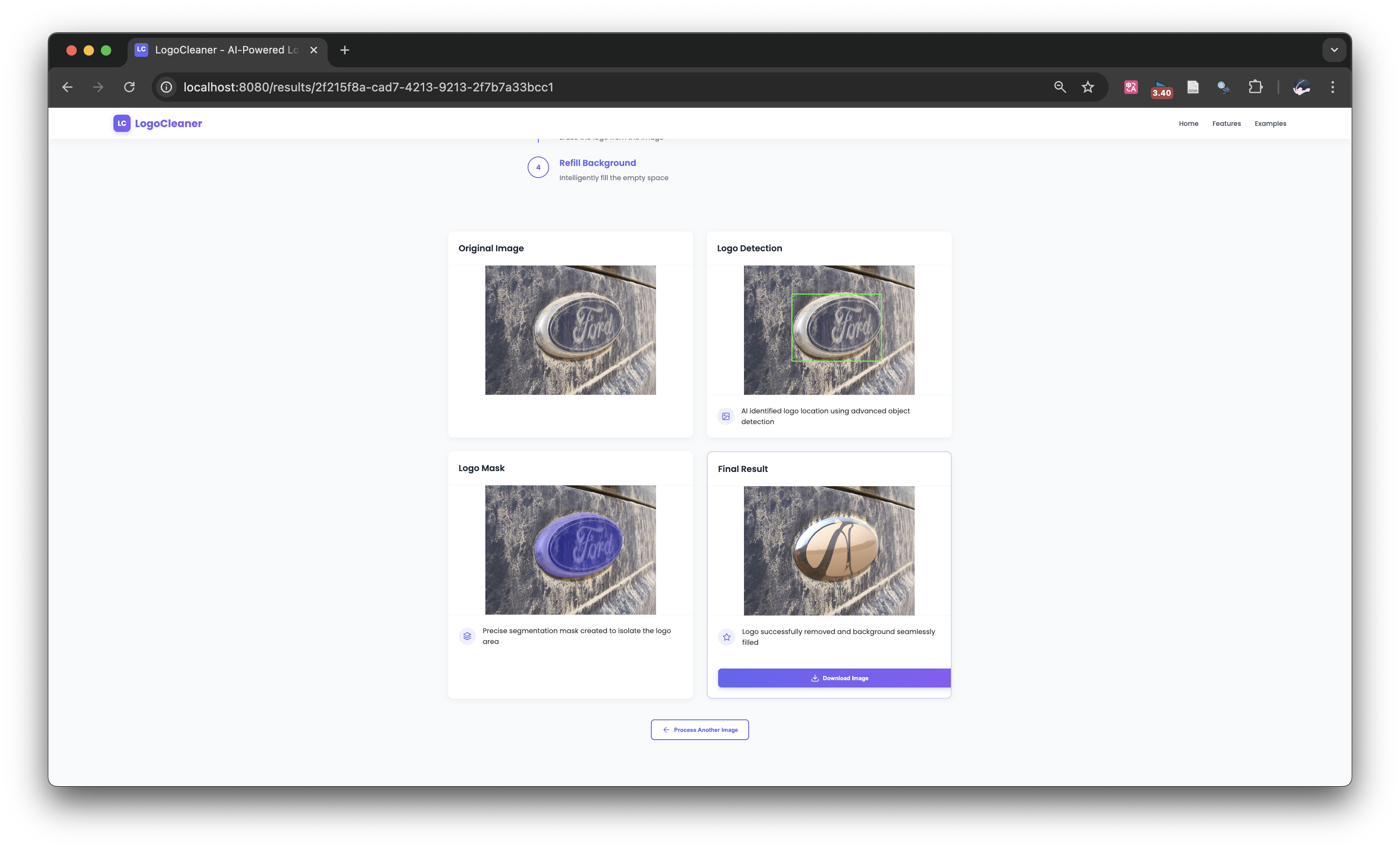Go back using browser back arrow
1400x850 pixels.
[x=68, y=87]
